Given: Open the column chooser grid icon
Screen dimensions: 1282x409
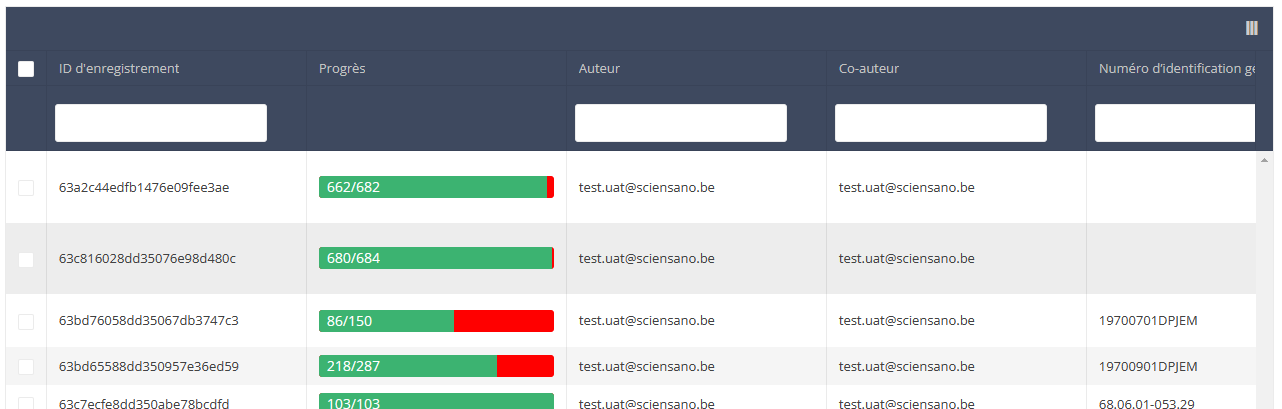Looking at the screenshot, I should [x=1251, y=28].
